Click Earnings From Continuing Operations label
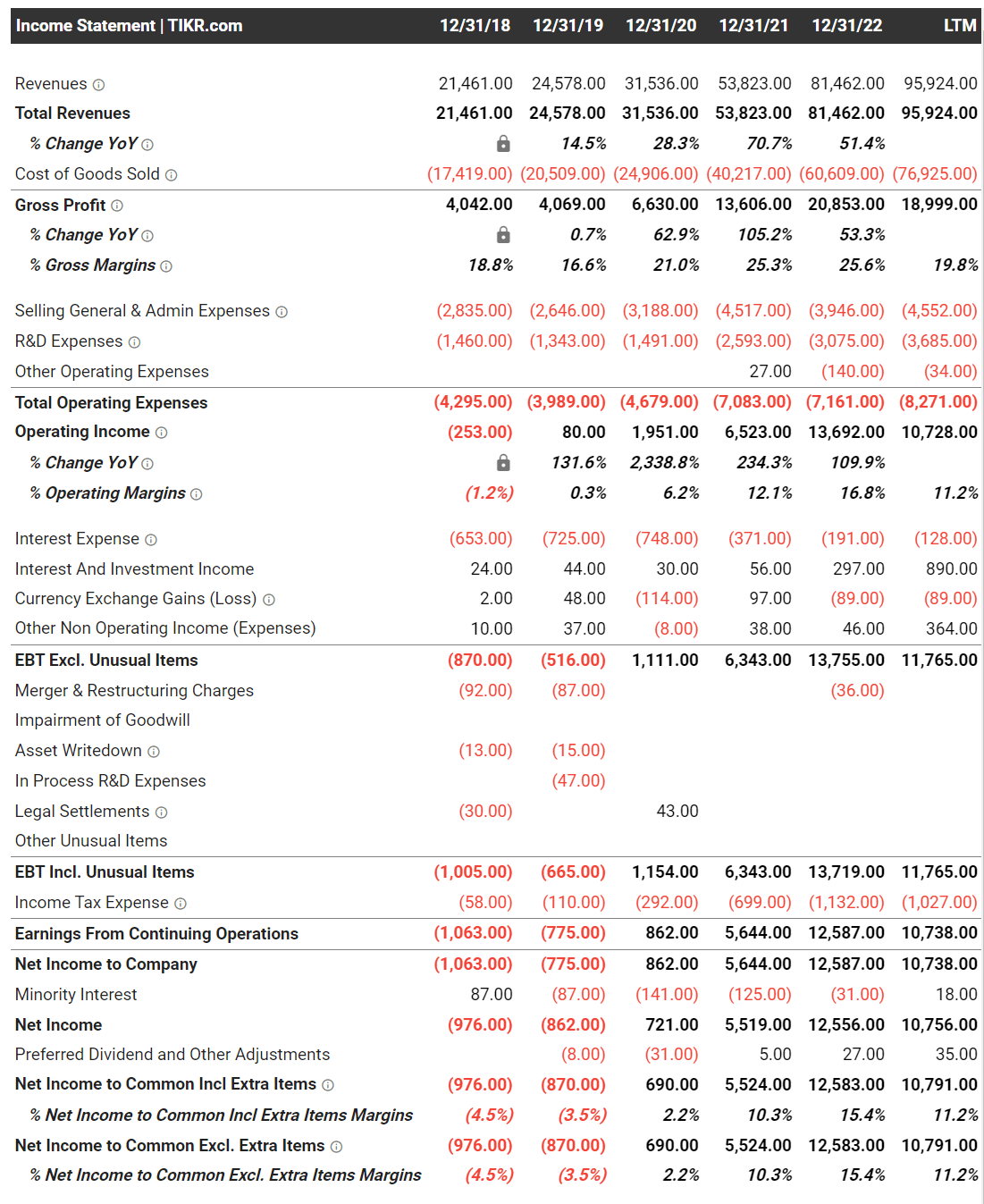 click(156, 934)
